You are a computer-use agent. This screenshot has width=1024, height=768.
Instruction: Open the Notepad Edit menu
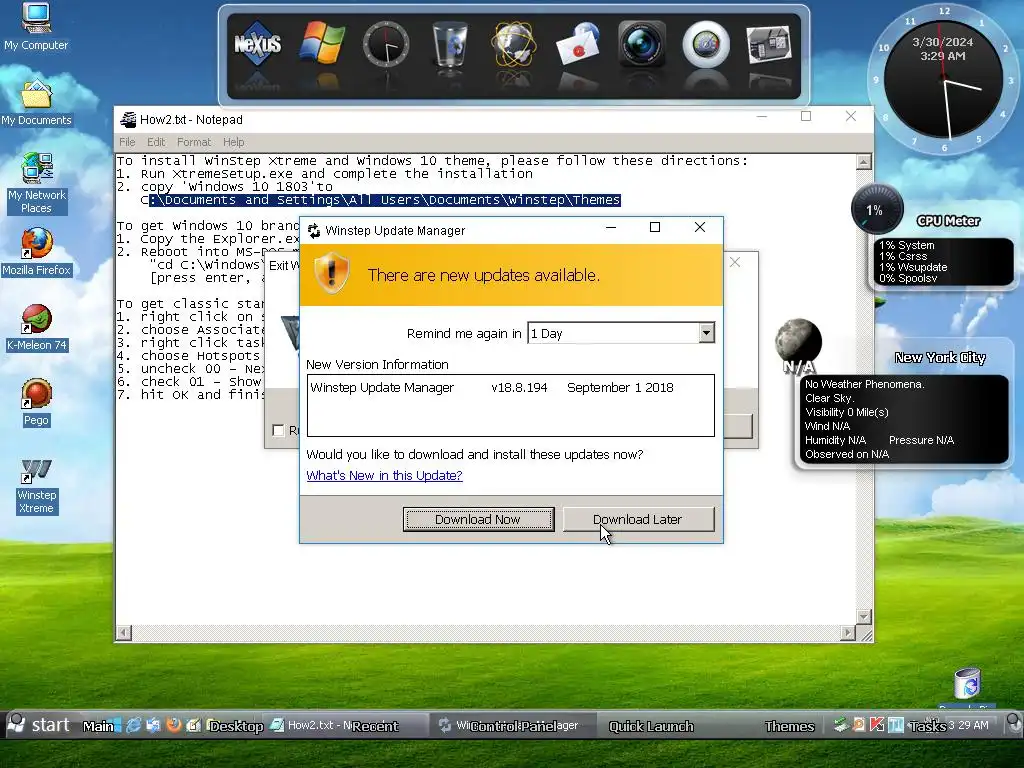tap(156, 142)
